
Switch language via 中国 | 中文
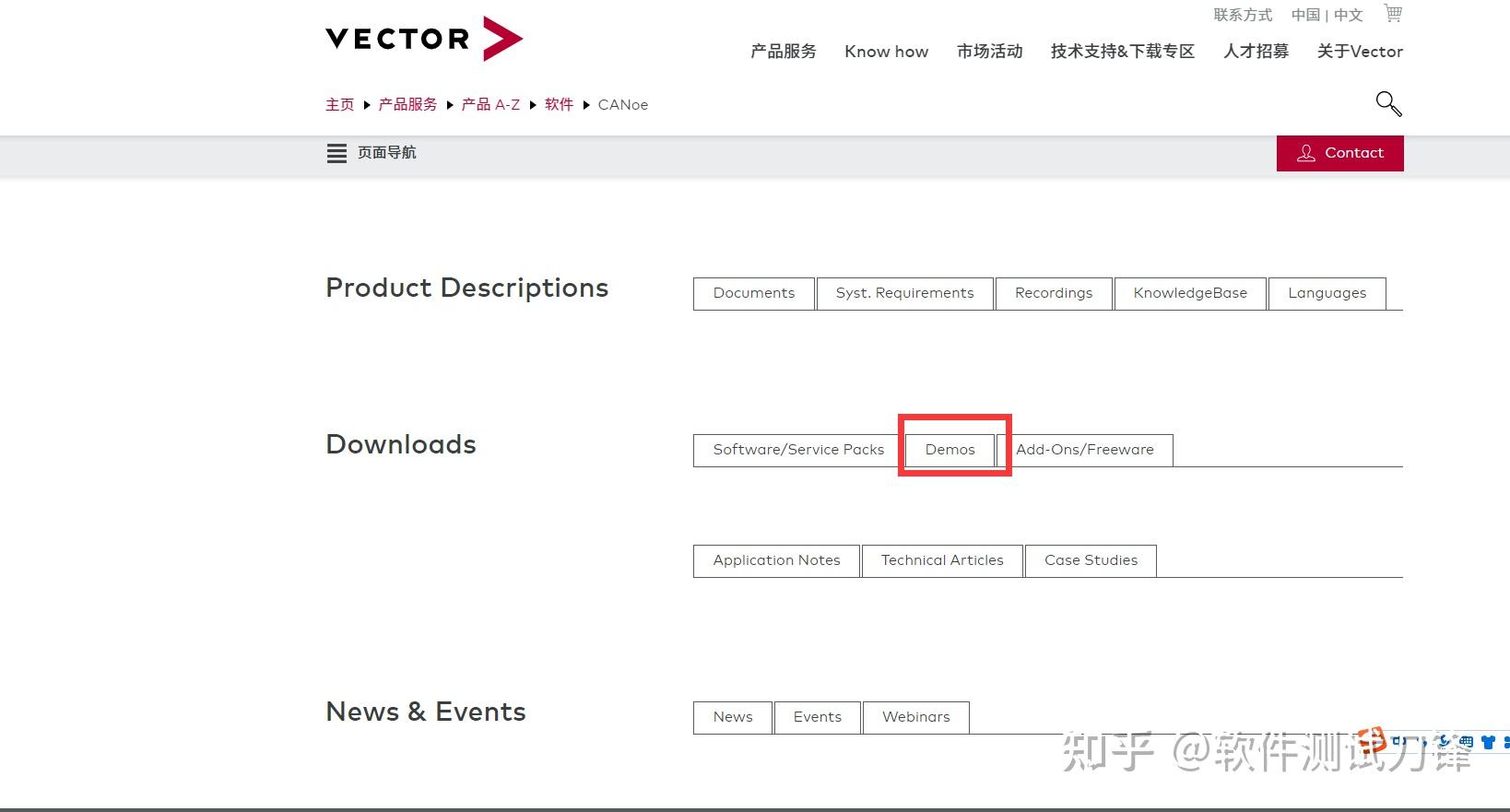point(1327,15)
